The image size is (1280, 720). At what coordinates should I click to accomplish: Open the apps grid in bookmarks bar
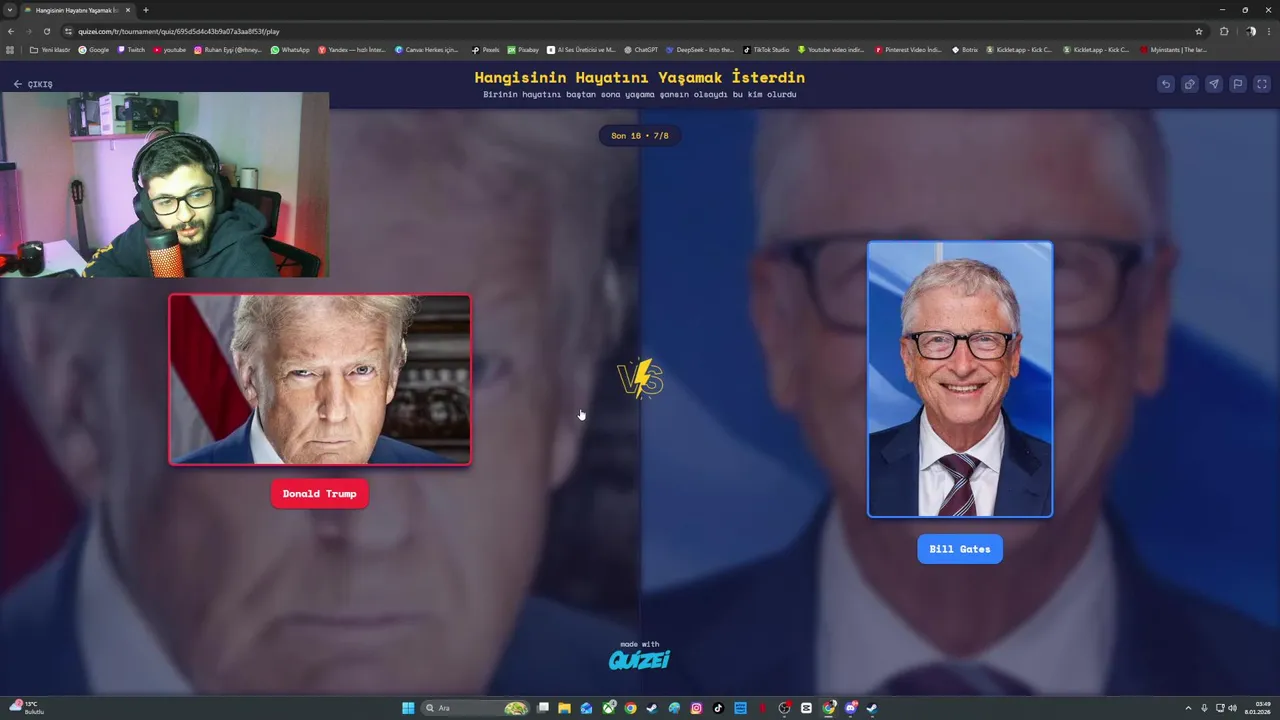11,49
